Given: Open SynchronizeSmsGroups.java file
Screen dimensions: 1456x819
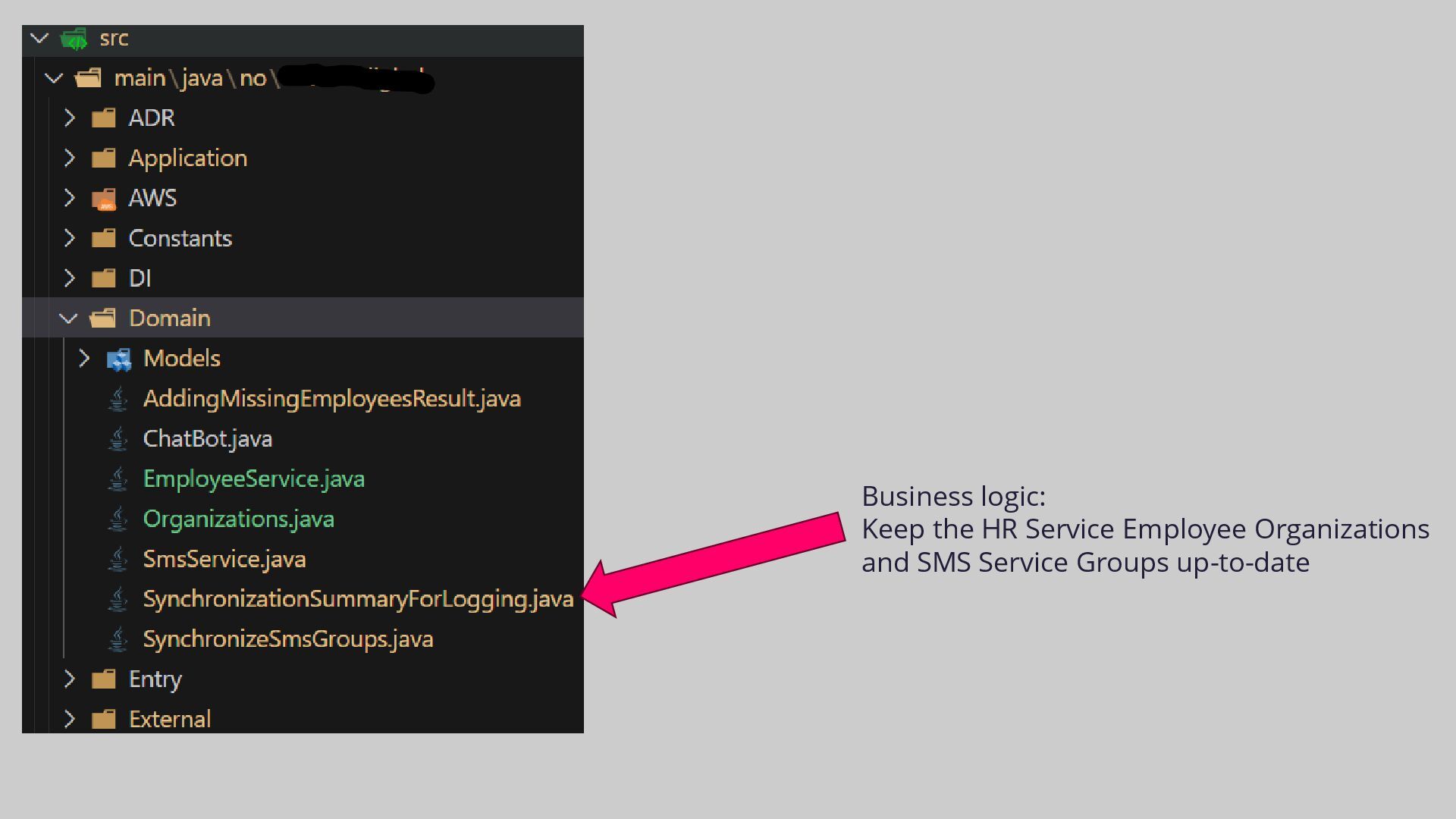Looking at the screenshot, I should (288, 639).
